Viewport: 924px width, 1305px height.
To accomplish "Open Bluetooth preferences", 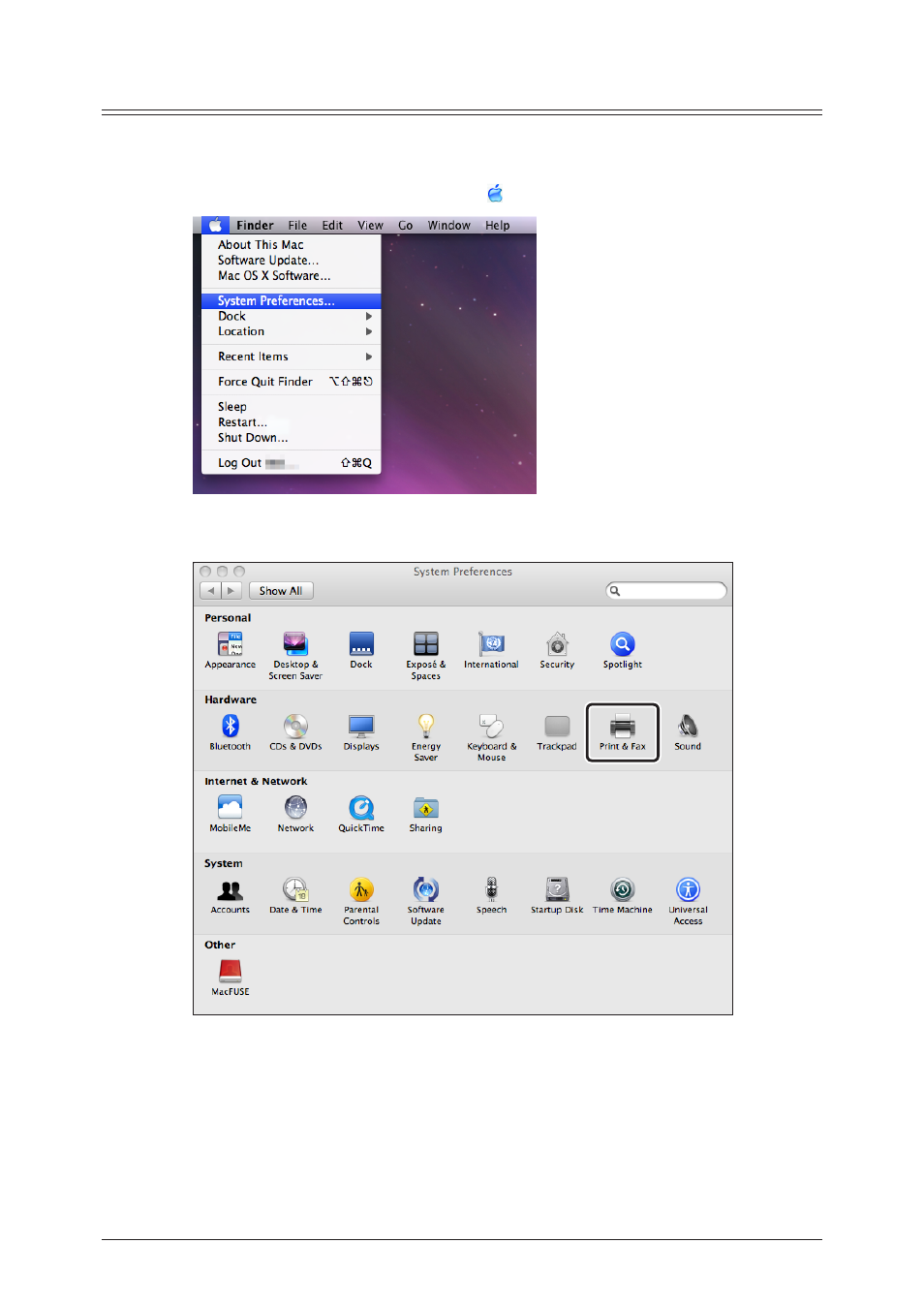I will pyautogui.click(x=231, y=732).
